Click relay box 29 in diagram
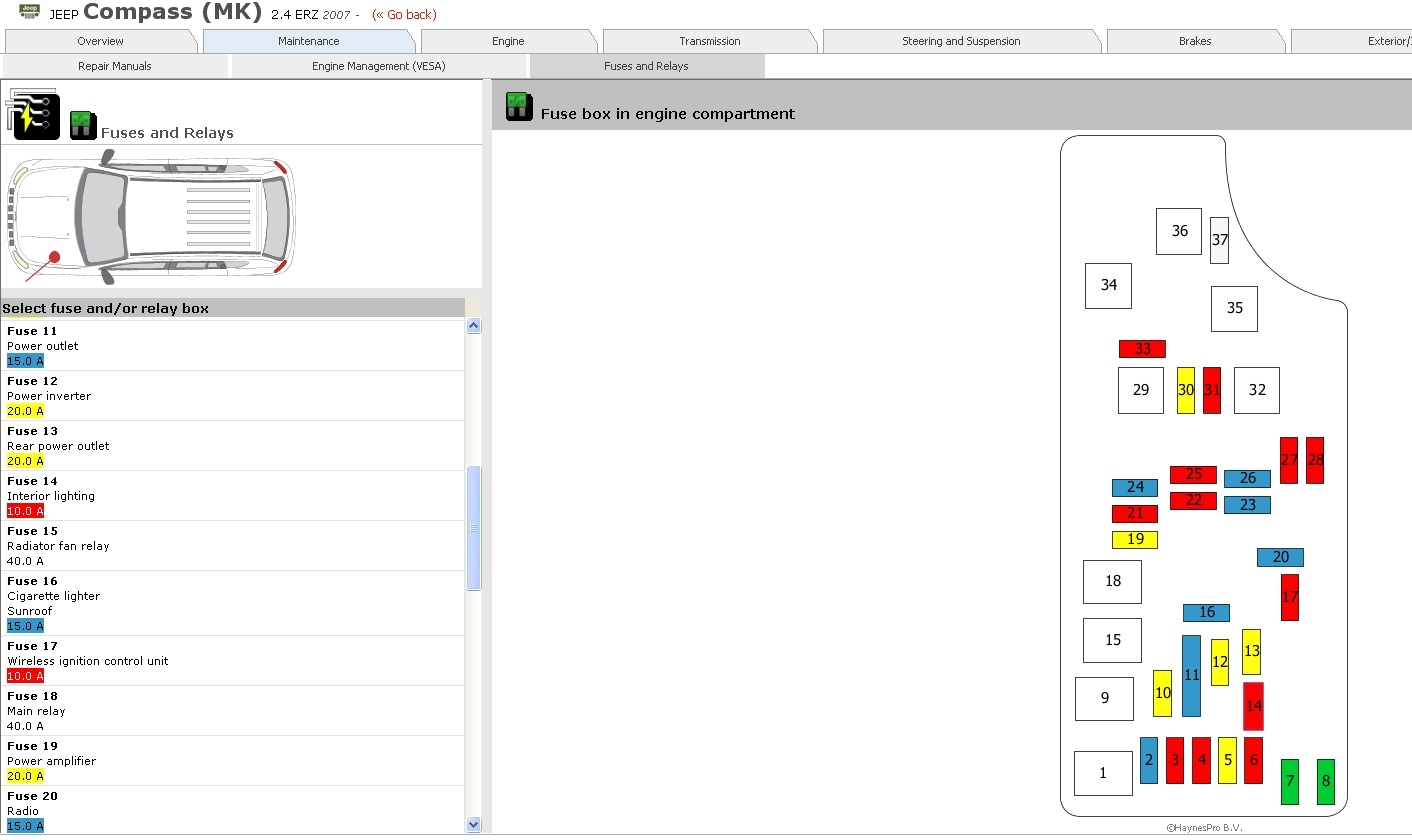This screenshot has height=840, width=1412. [1141, 390]
